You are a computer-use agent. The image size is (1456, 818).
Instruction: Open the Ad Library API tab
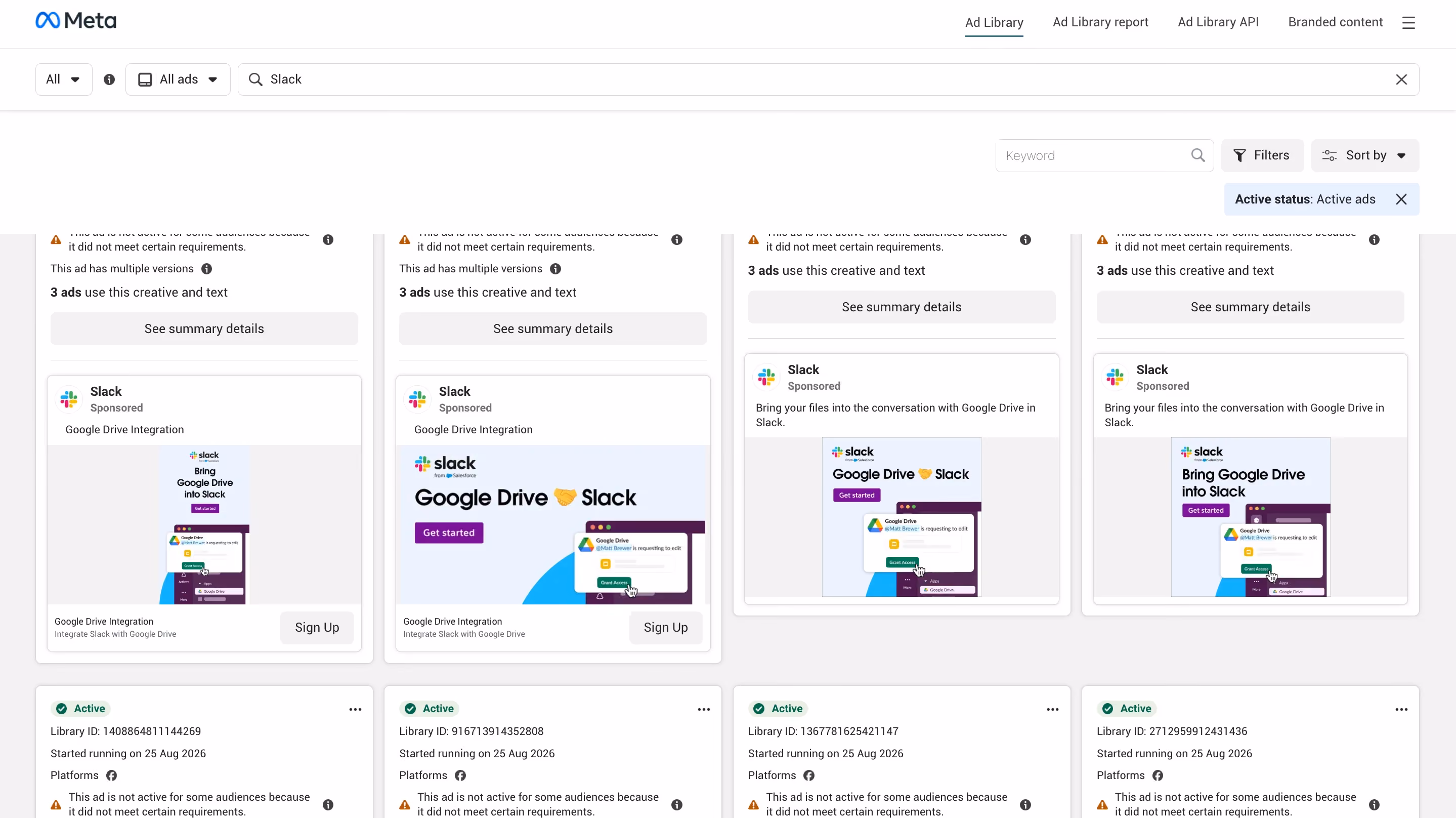pyautogui.click(x=1218, y=23)
